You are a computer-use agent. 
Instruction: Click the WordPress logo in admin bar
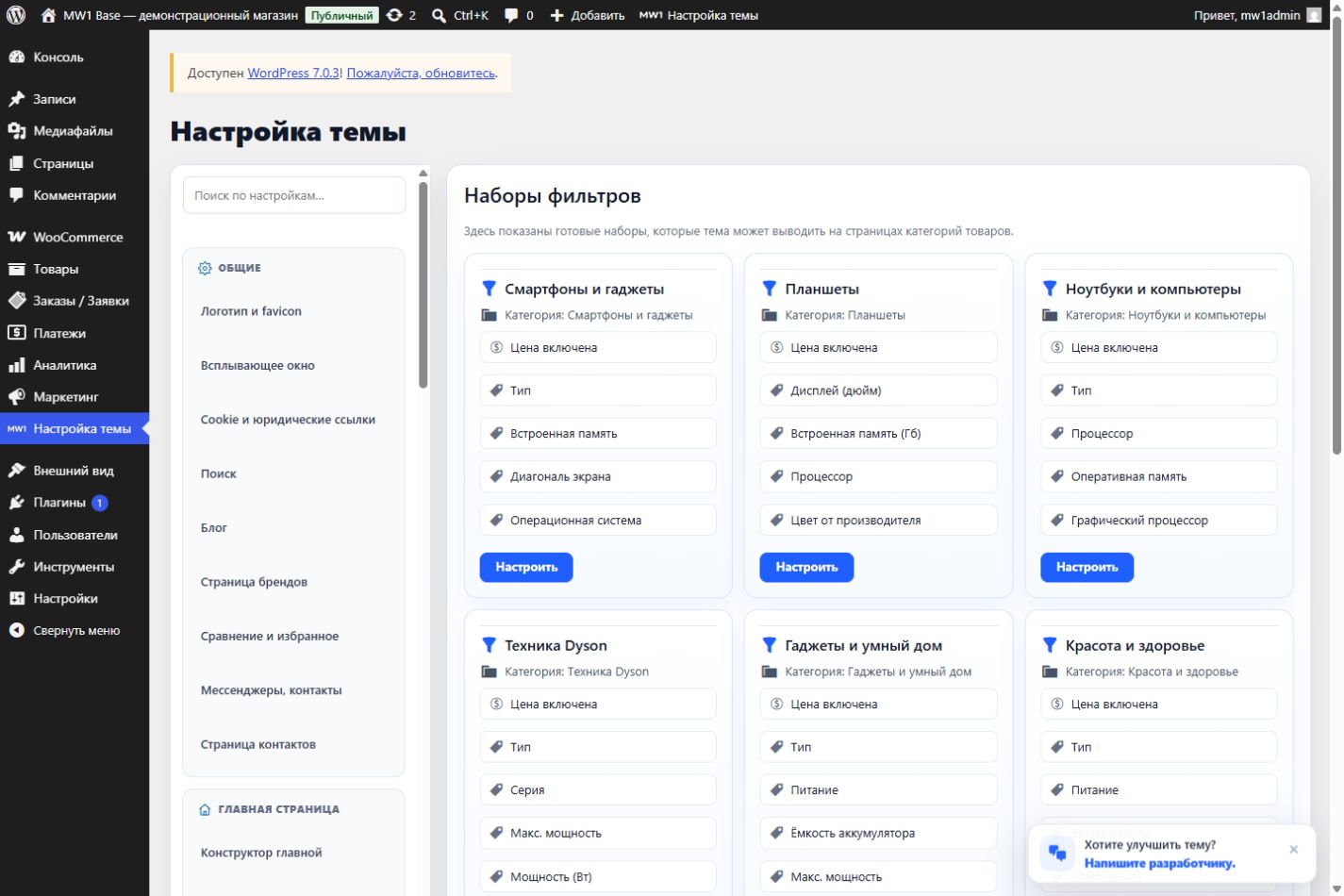[x=16, y=15]
